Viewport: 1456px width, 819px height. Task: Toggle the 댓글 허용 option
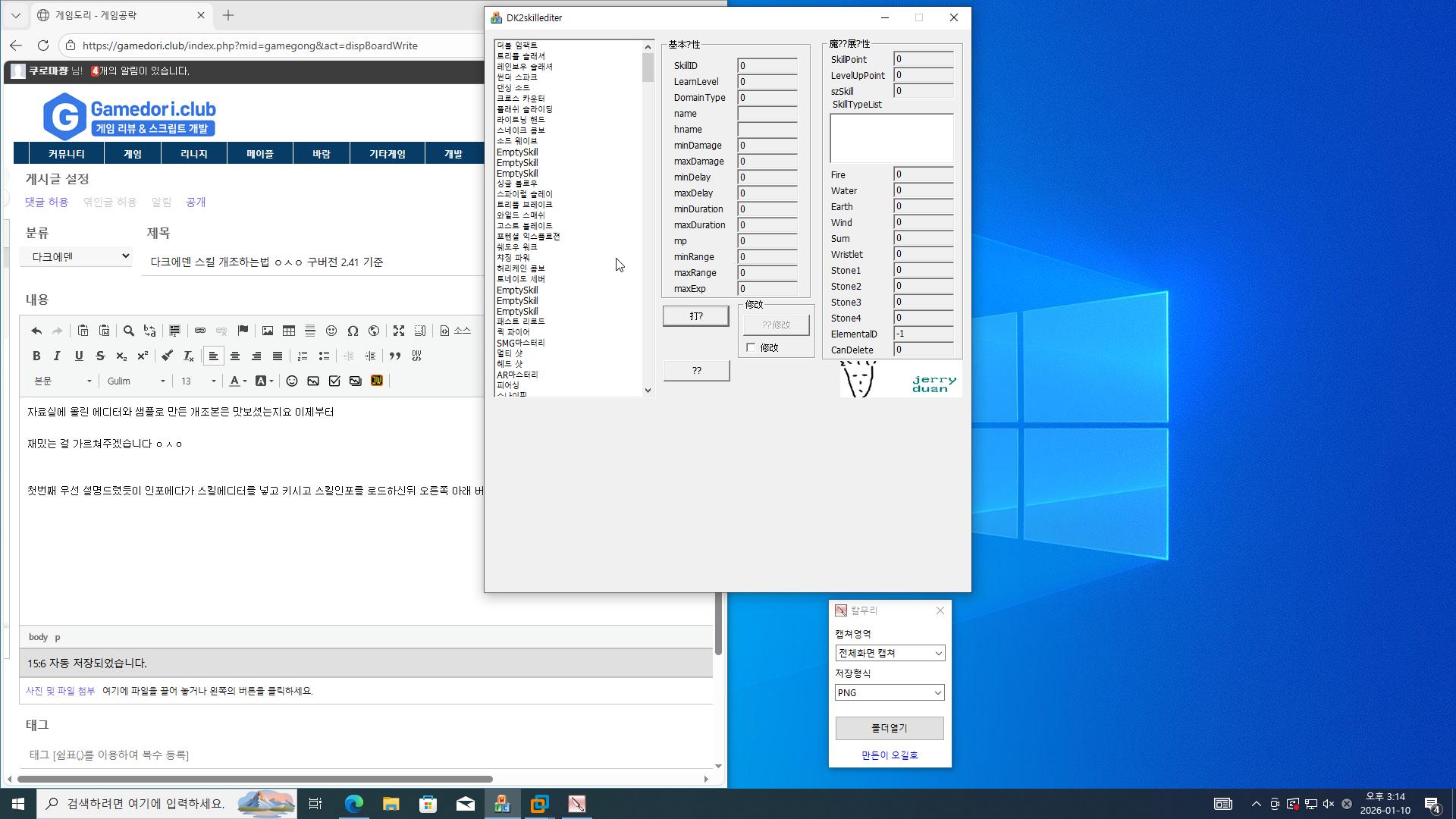point(46,202)
